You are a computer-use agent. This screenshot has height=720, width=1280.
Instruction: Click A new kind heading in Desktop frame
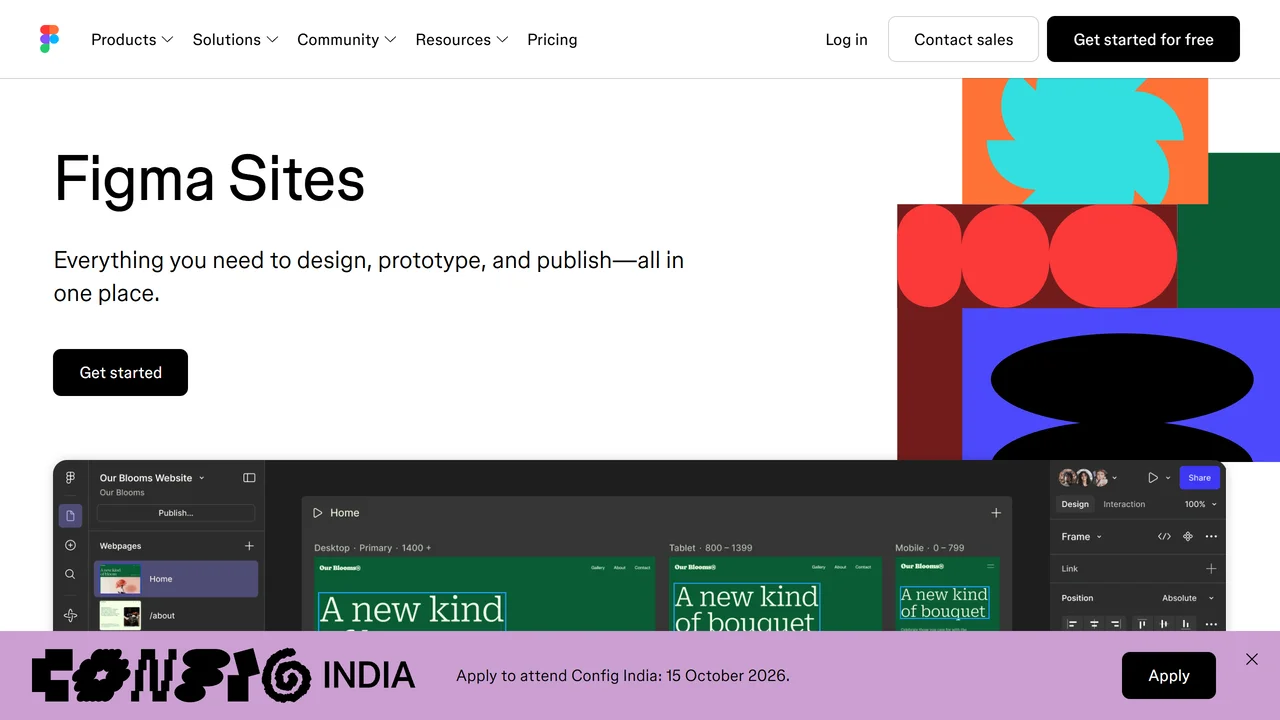coord(412,610)
